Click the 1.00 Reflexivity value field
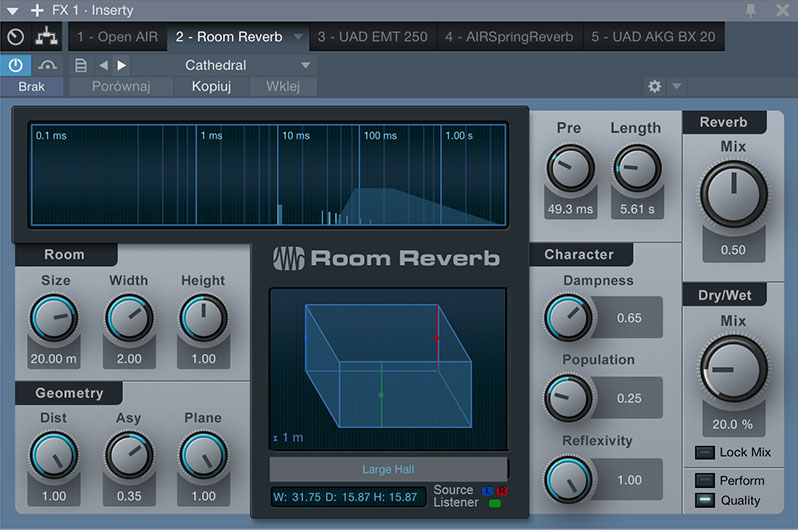Screen dimensions: 798x530 tap(629, 480)
